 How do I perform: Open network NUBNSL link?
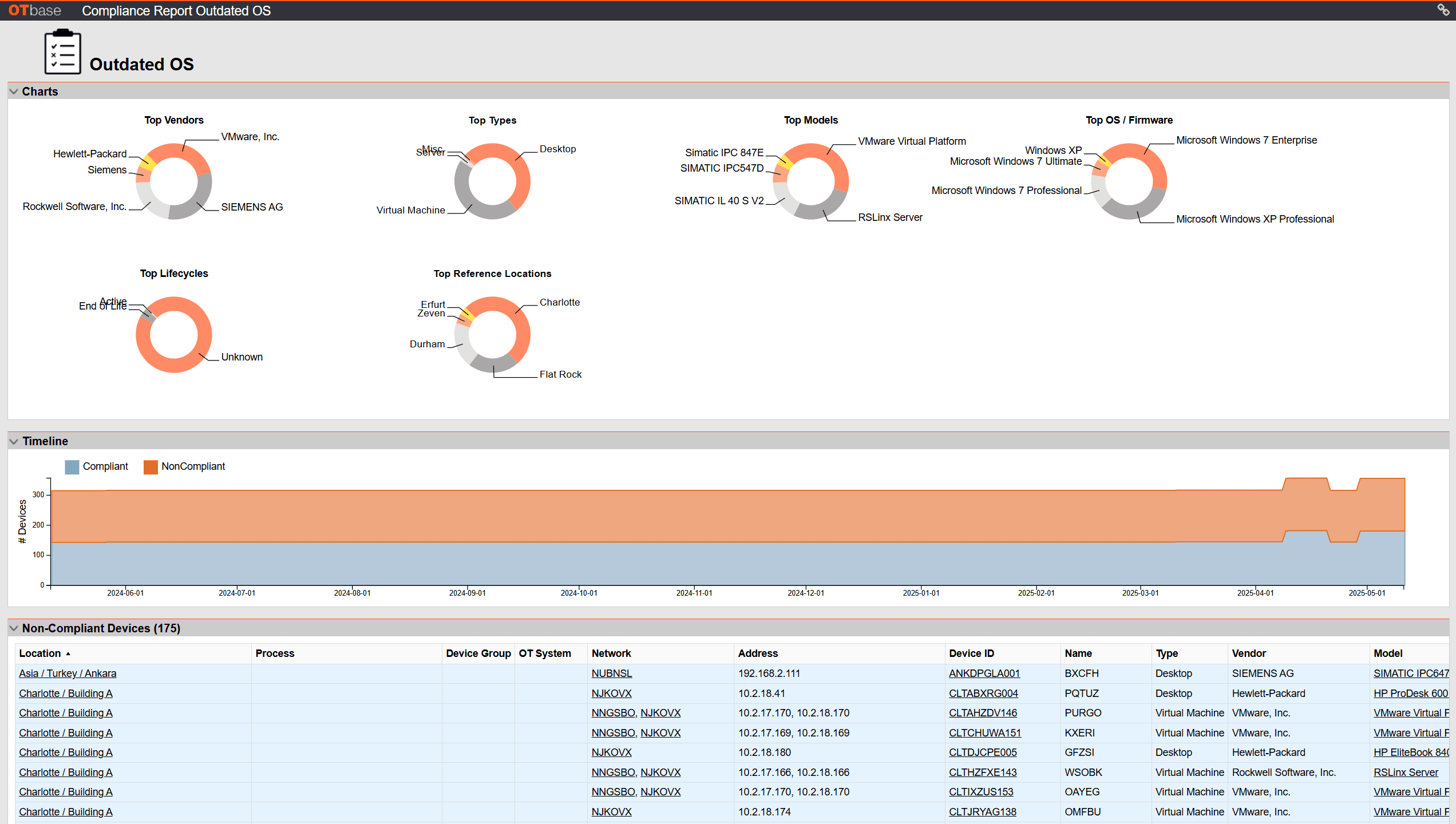pos(612,674)
